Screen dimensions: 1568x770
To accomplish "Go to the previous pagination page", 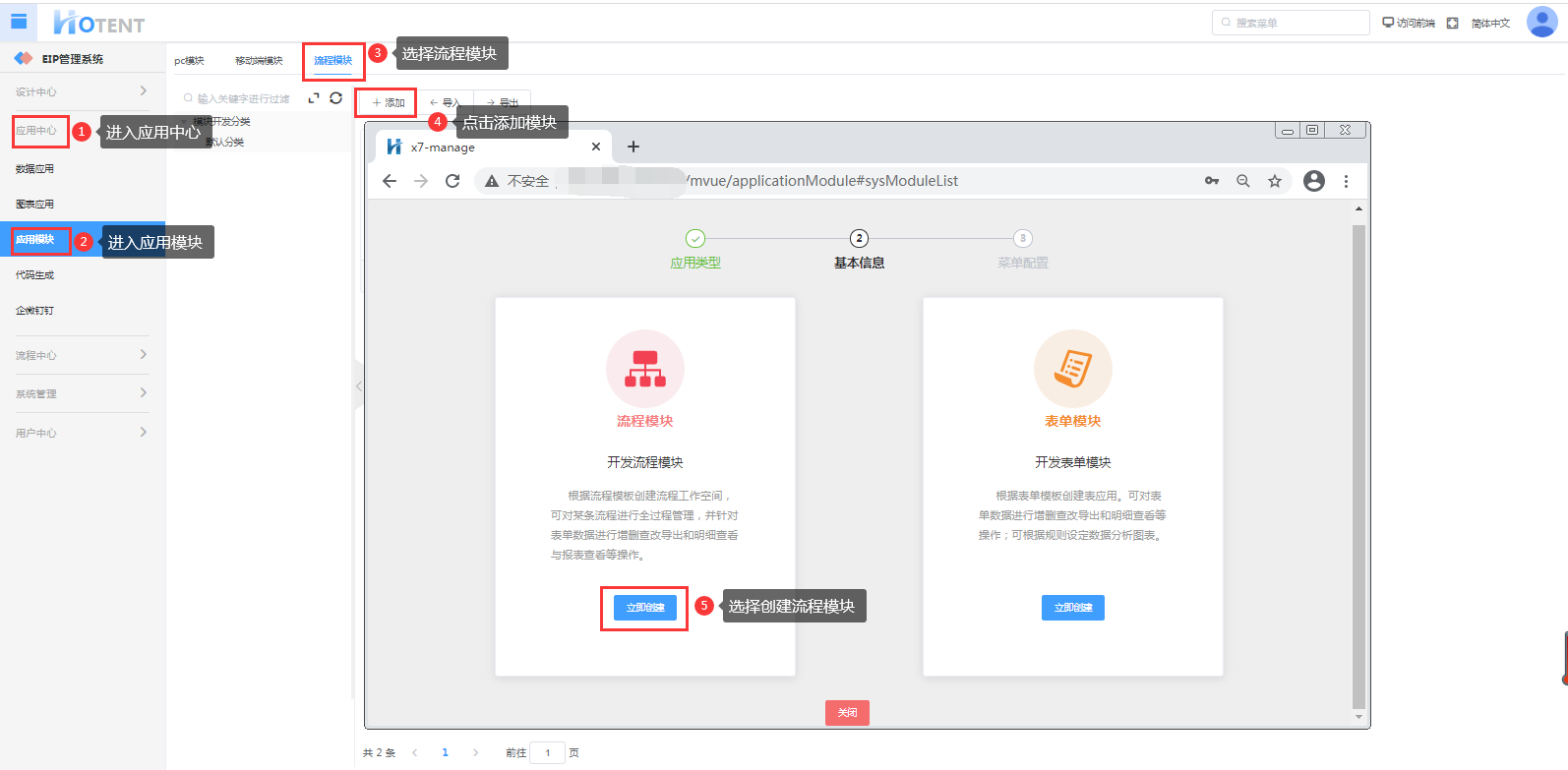I will (x=415, y=753).
